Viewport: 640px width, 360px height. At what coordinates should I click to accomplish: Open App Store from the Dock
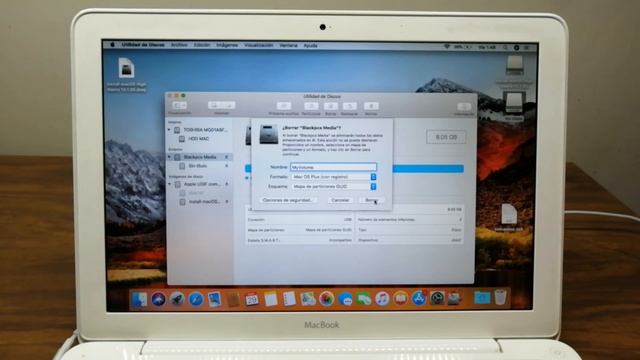pyautogui.click(x=419, y=298)
